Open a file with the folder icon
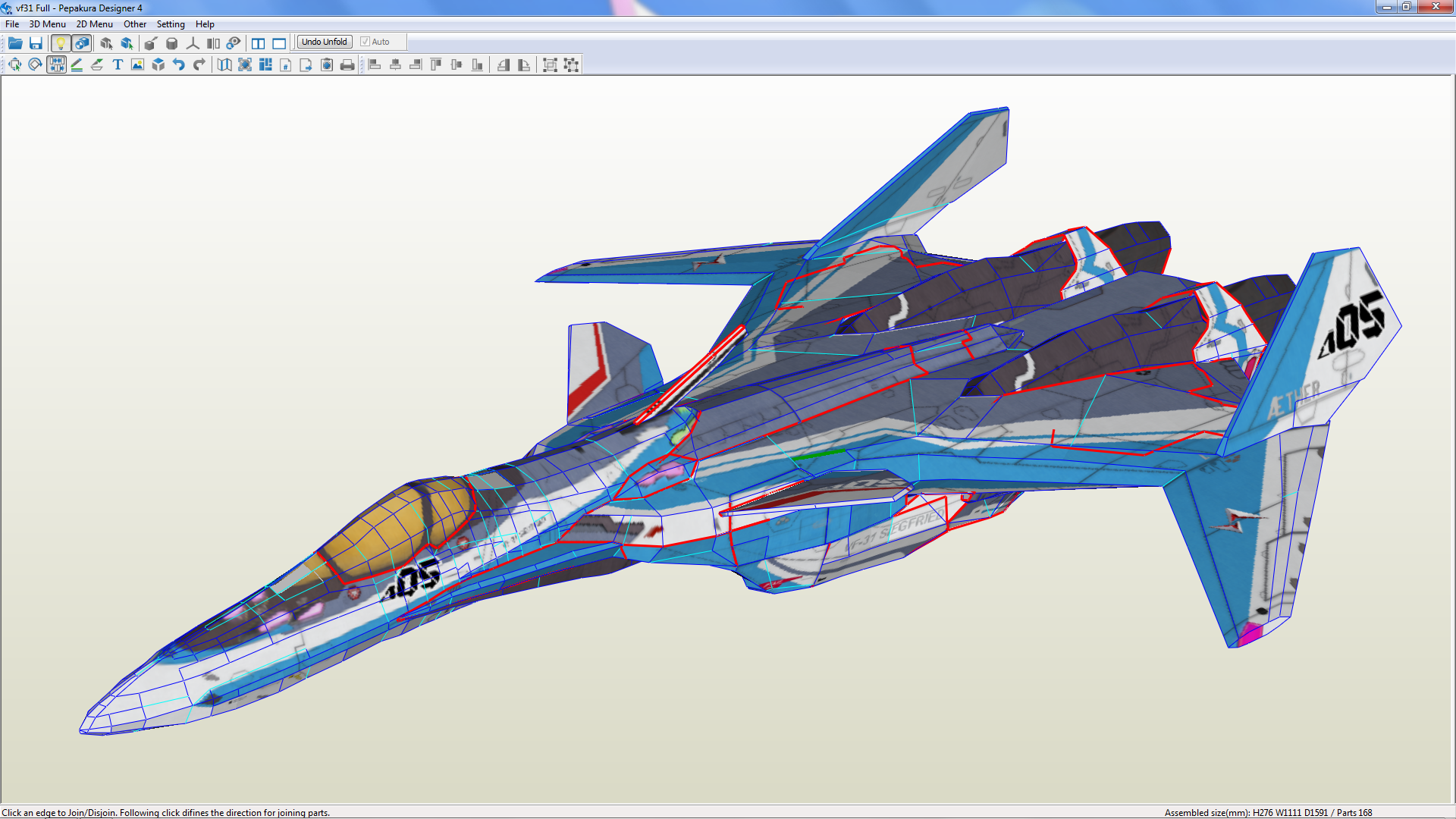The height and width of the screenshot is (819, 1456). coord(15,43)
